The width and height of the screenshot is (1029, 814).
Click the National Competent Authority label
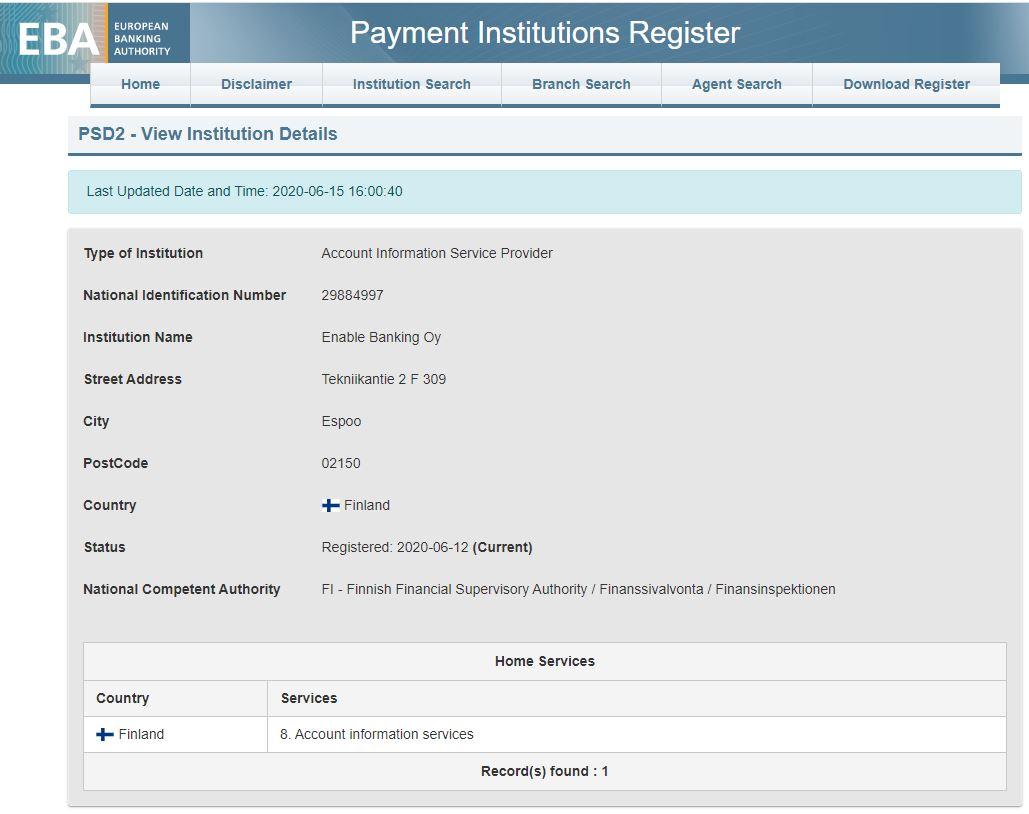click(x=182, y=589)
